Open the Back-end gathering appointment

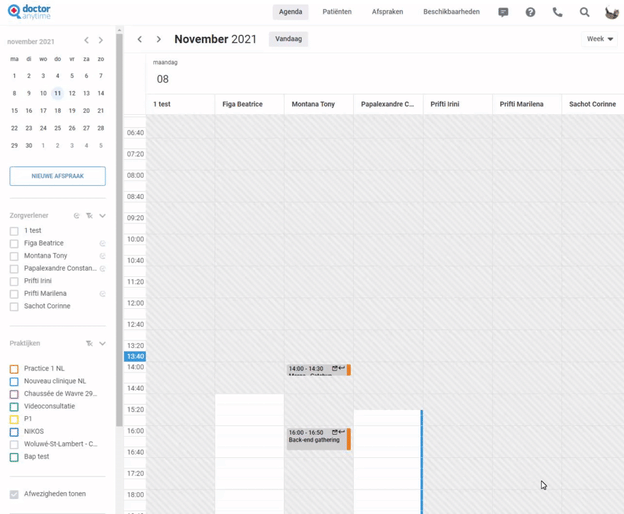(315, 439)
